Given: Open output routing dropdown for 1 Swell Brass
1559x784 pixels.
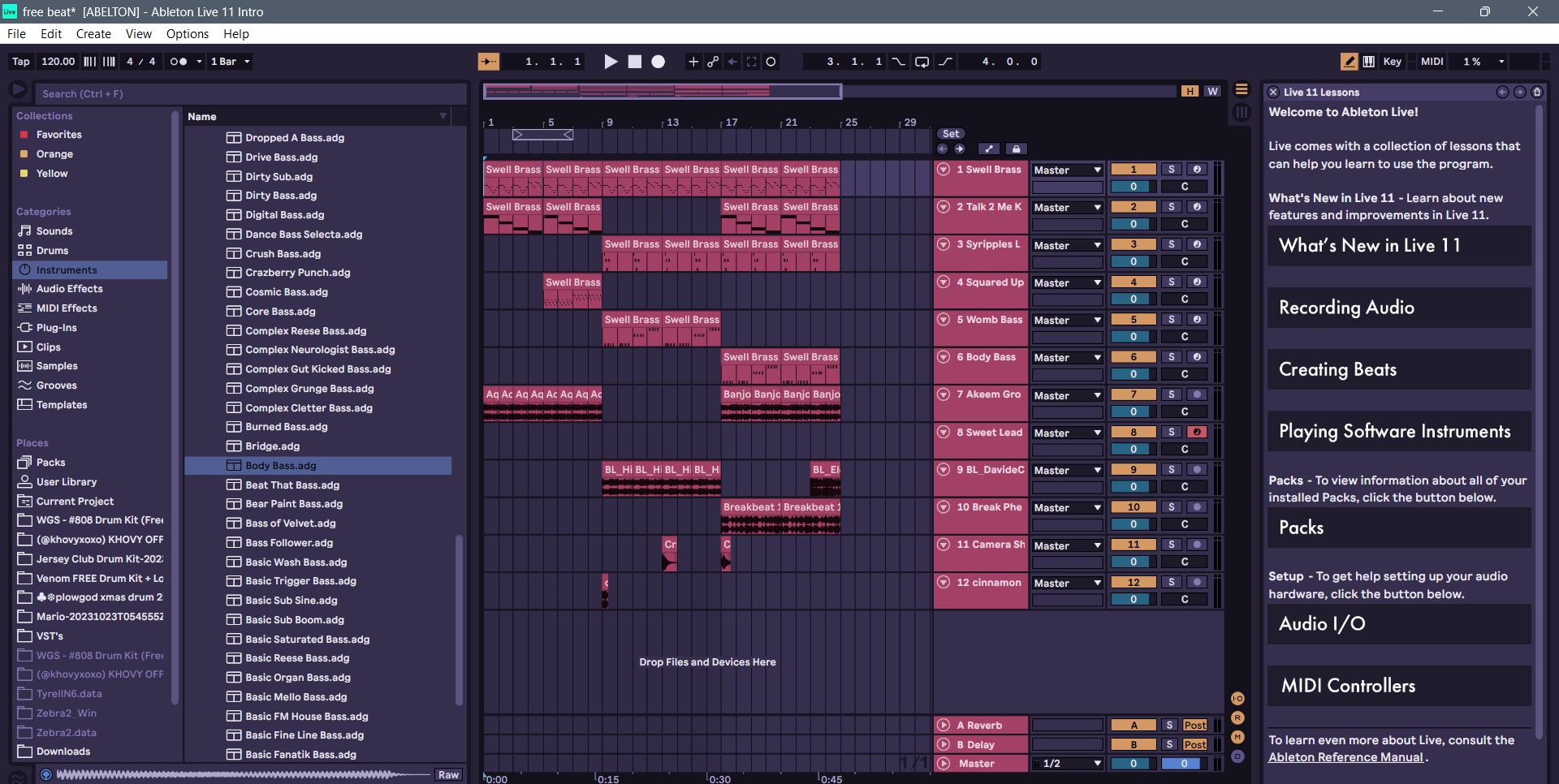Looking at the screenshot, I should pos(1068,170).
